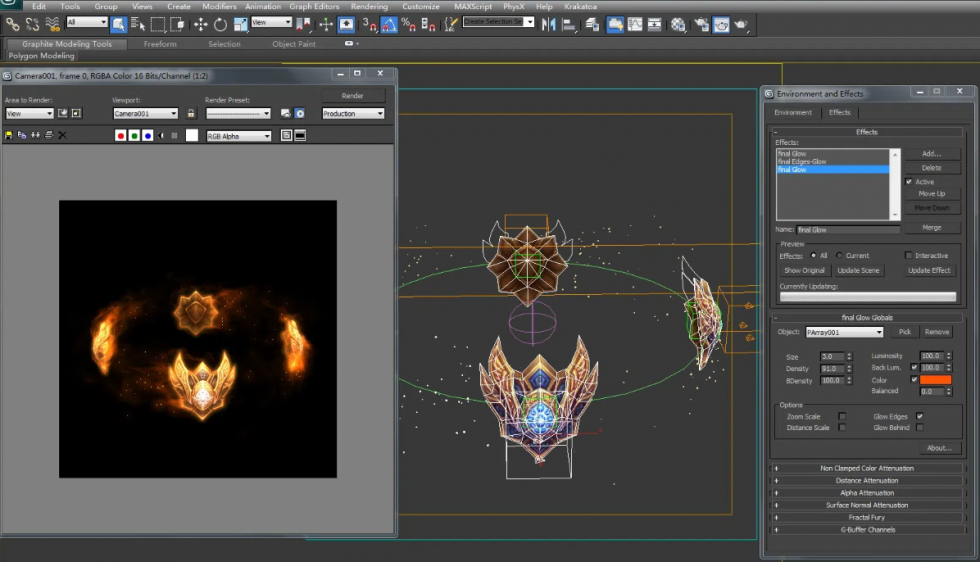Toggle red channel display

tap(121, 136)
